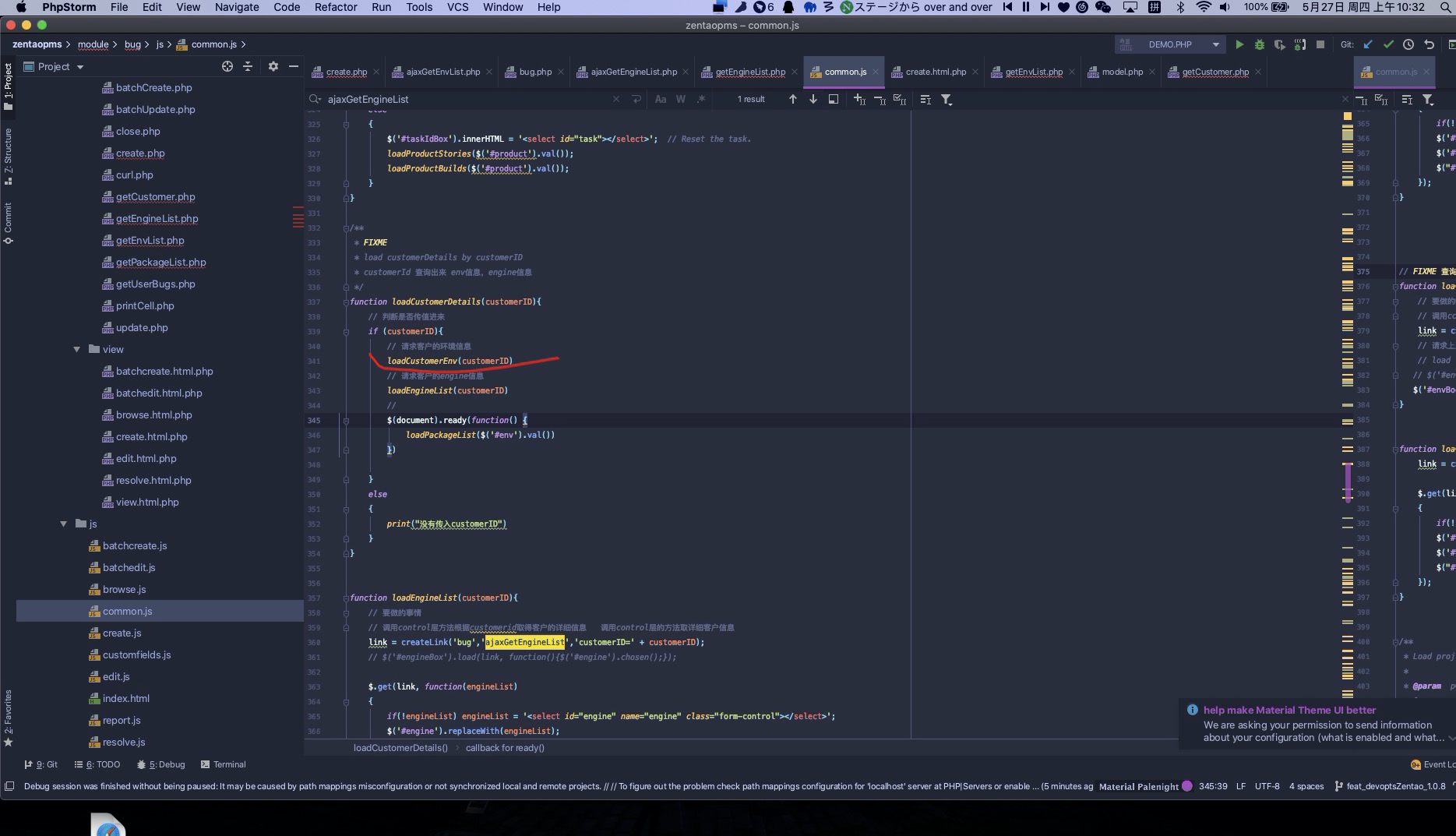
Task: Click Git branch feat_devoptsZentao_1.0.8 in status bar
Action: click(x=1390, y=786)
